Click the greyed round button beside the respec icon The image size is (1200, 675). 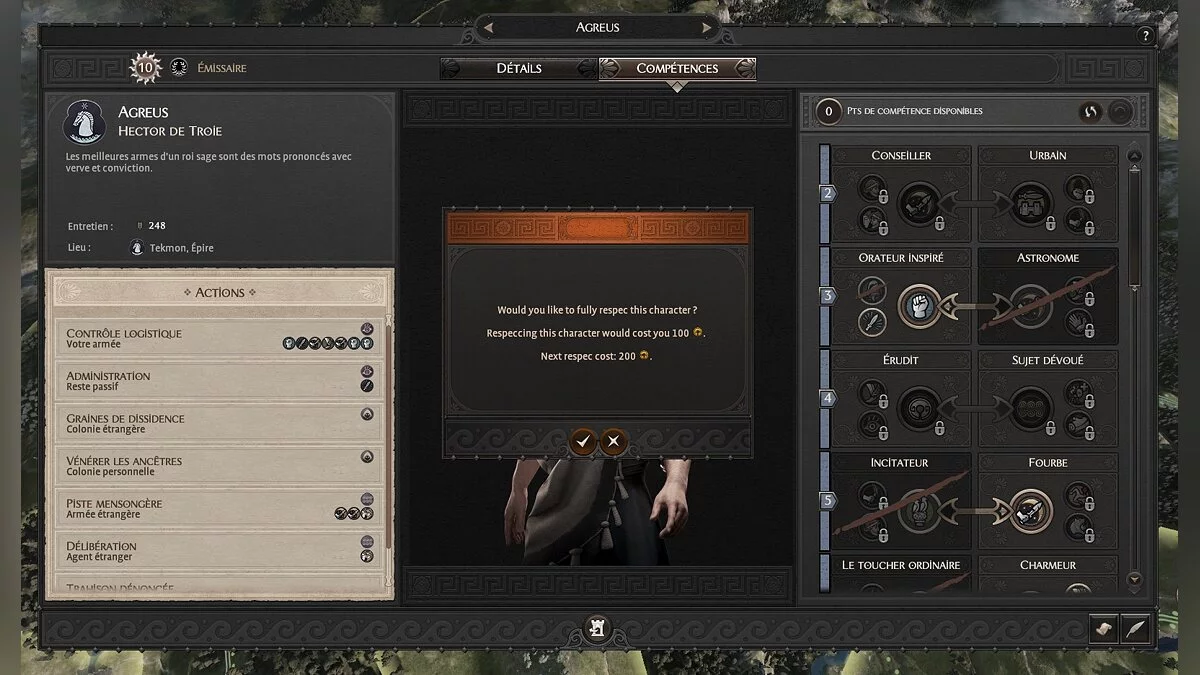click(x=1120, y=112)
